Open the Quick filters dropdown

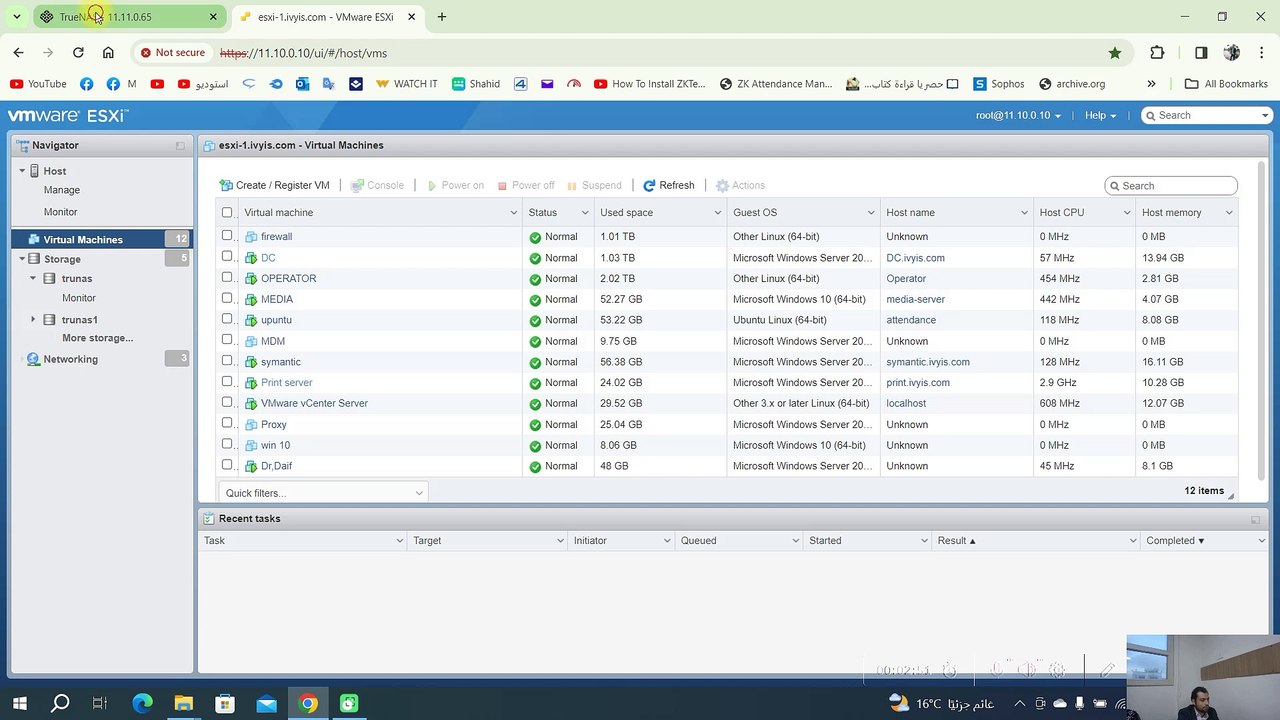click(323, 493)
